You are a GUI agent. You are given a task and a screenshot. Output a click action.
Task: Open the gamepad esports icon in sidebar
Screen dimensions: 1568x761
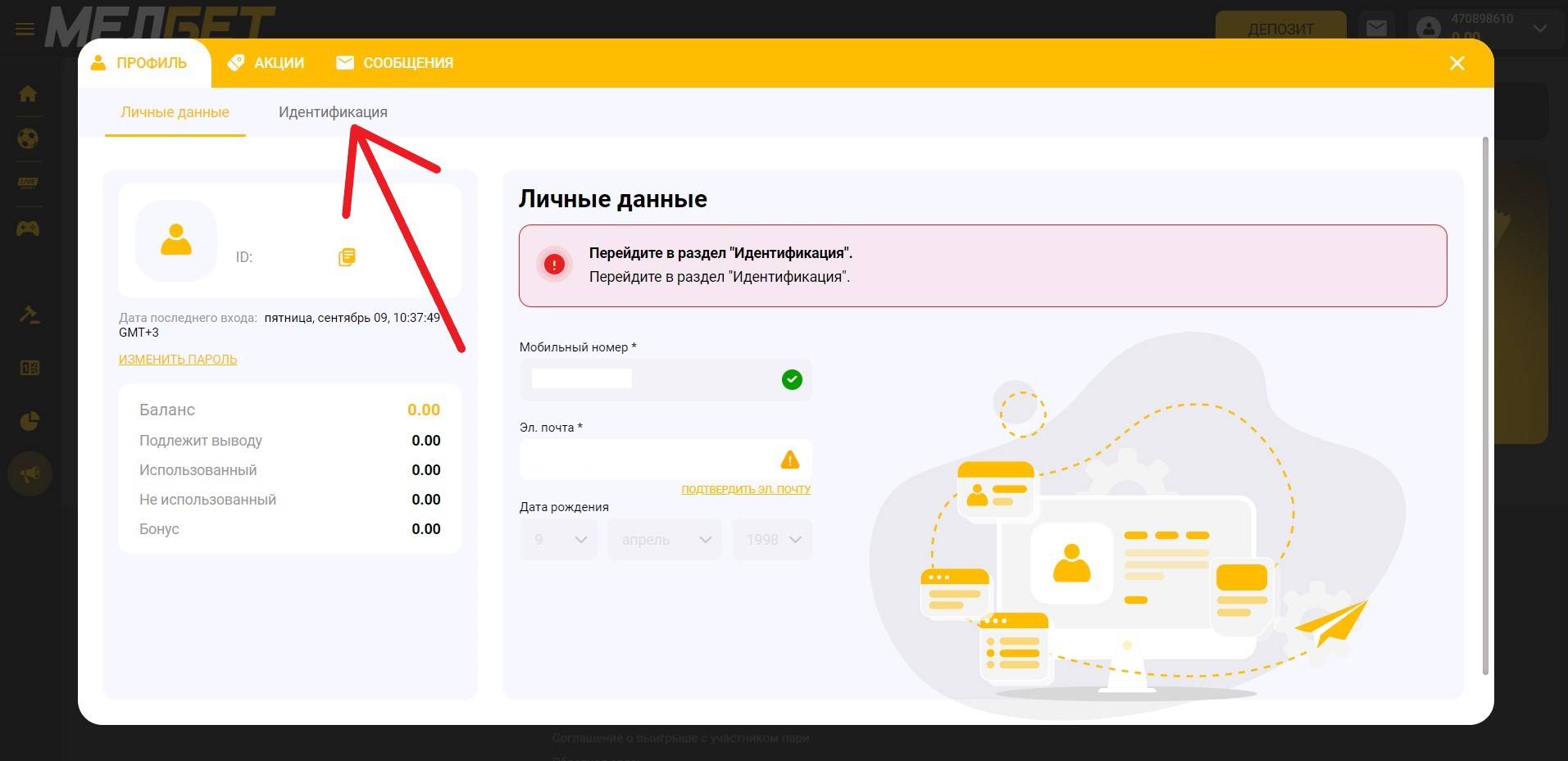tap(28, 229)
